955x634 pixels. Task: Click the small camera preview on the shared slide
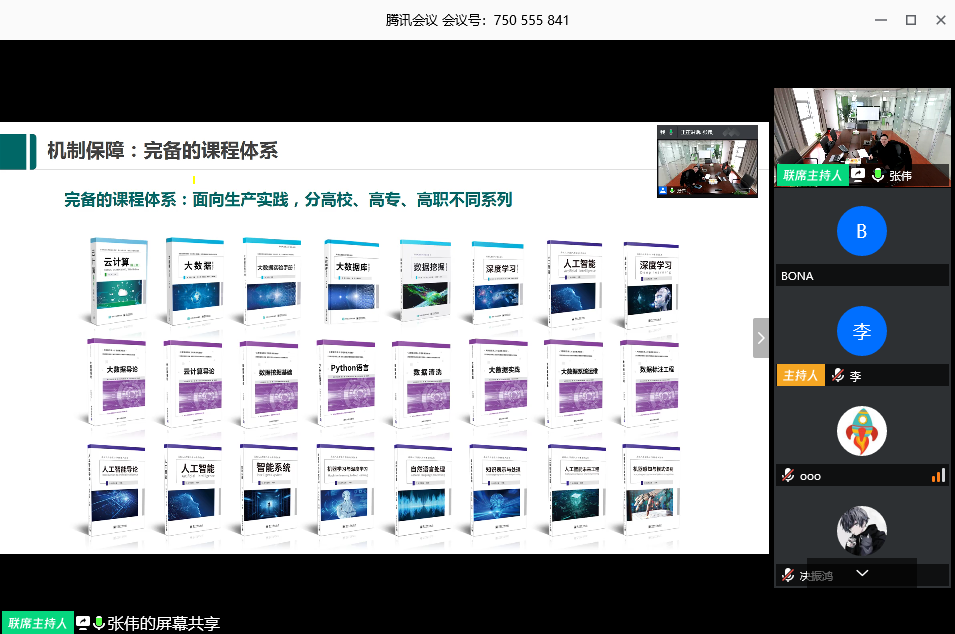(x=707, y=160)
